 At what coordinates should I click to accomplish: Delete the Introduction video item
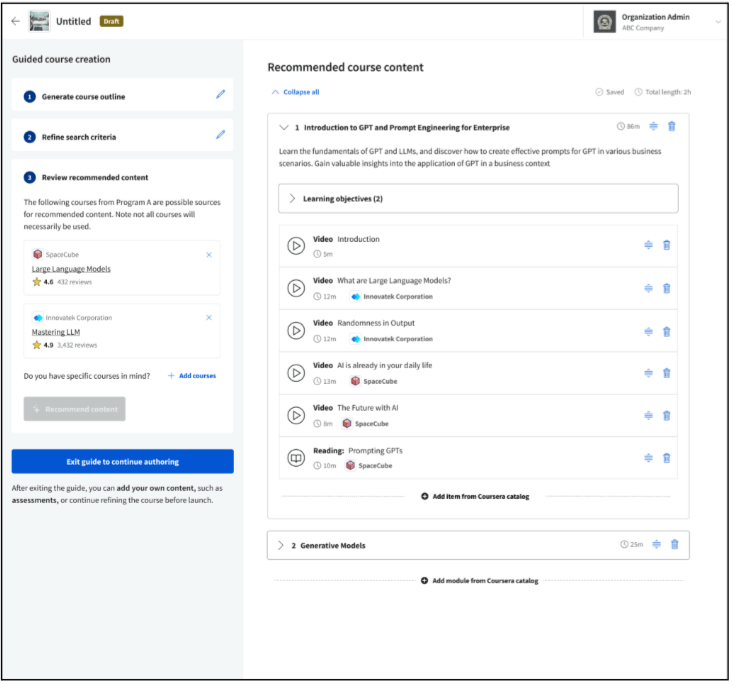[x=667, y=245]
